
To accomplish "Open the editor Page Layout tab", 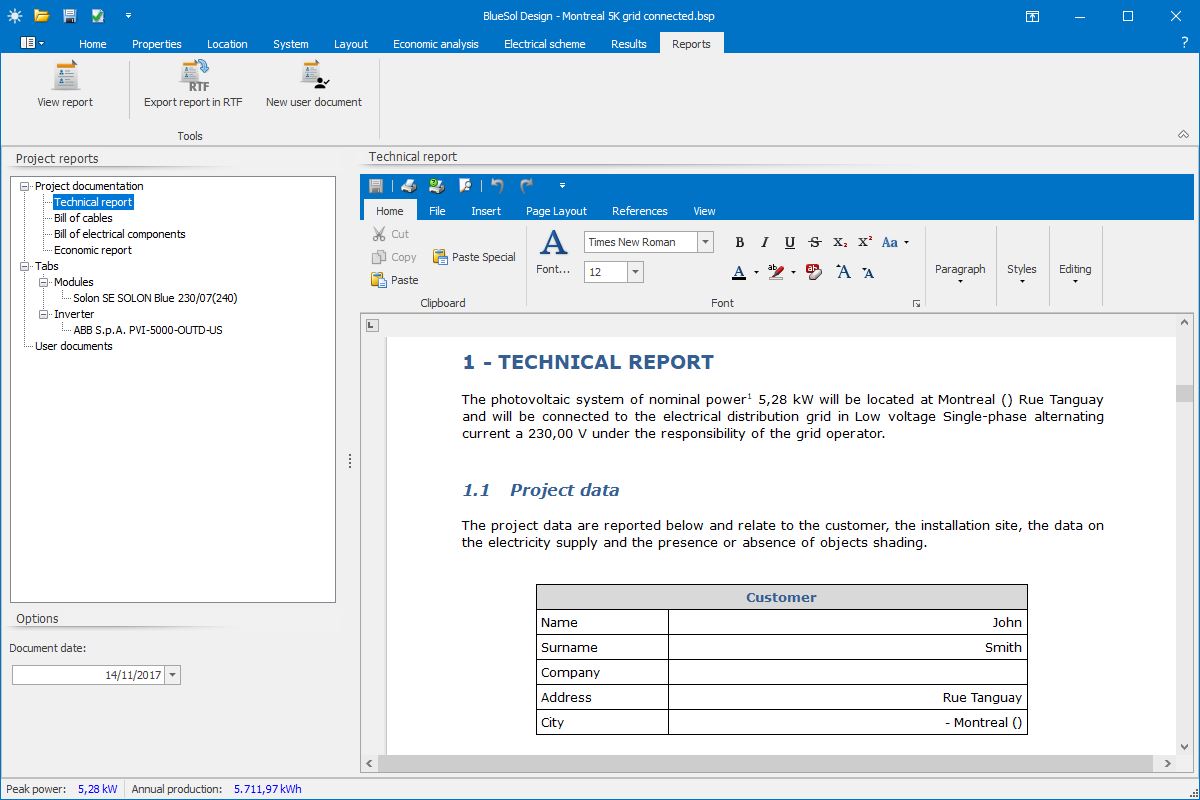I will click(x=556, y=211).
